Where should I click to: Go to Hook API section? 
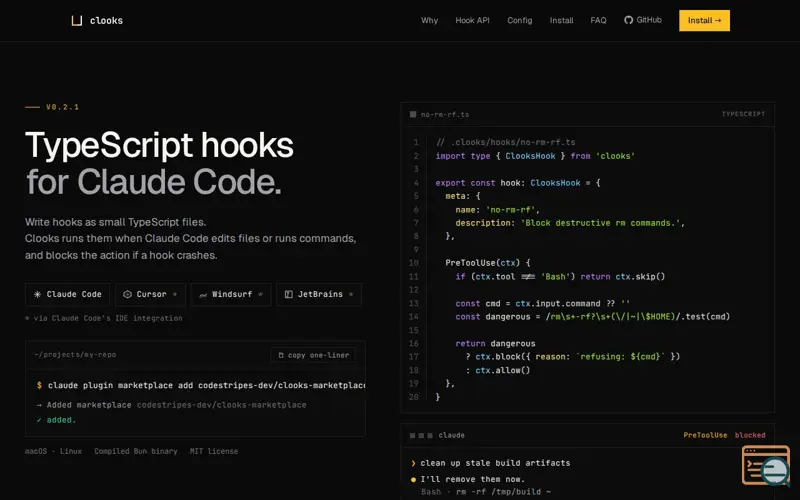472,20
